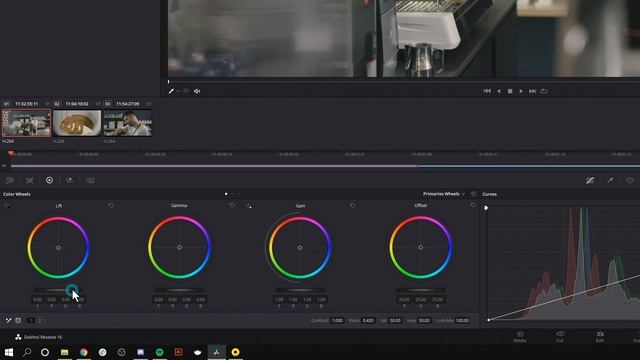Open the Media page tab
The height and width of the screenshot is (360, 640).
520,337
